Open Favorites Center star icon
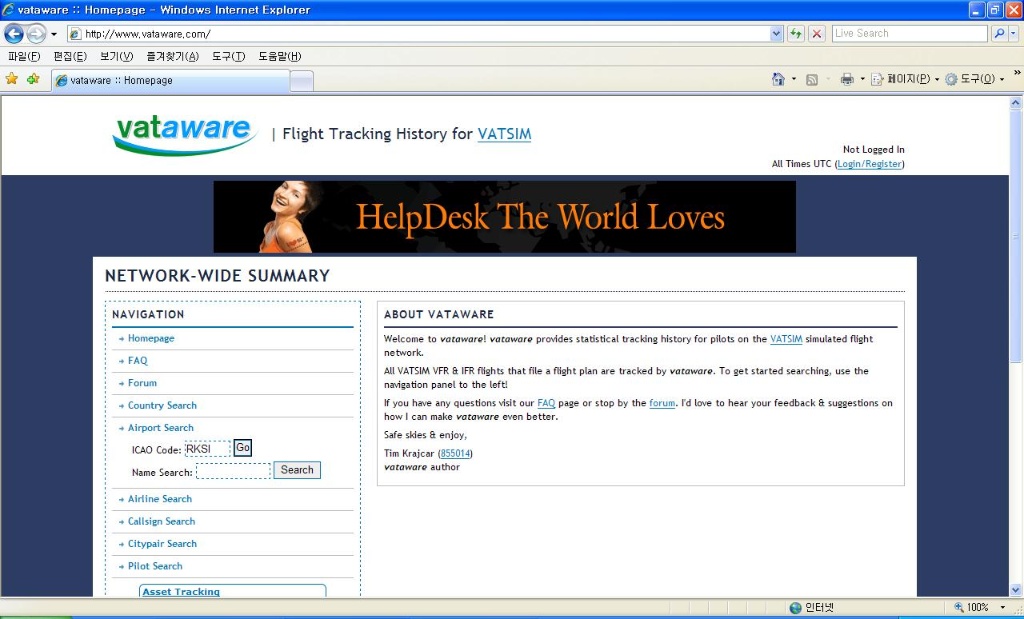The image size is (1024, 619). (12, 79)
